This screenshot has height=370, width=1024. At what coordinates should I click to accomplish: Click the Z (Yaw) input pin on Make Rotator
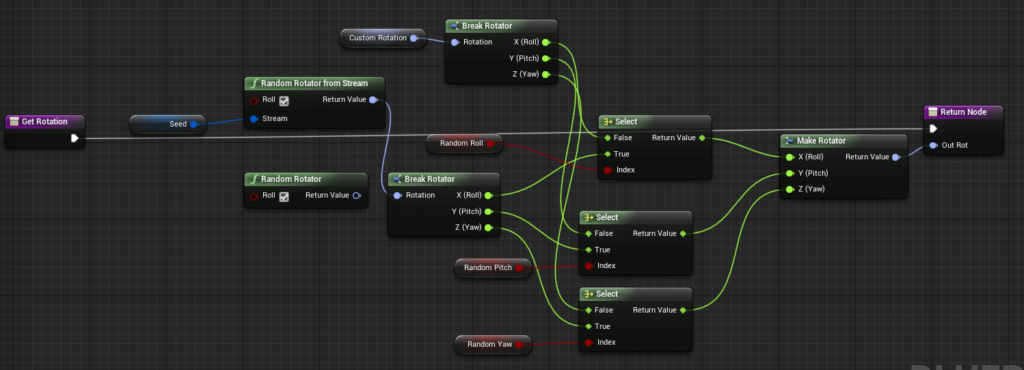[790, 189]
